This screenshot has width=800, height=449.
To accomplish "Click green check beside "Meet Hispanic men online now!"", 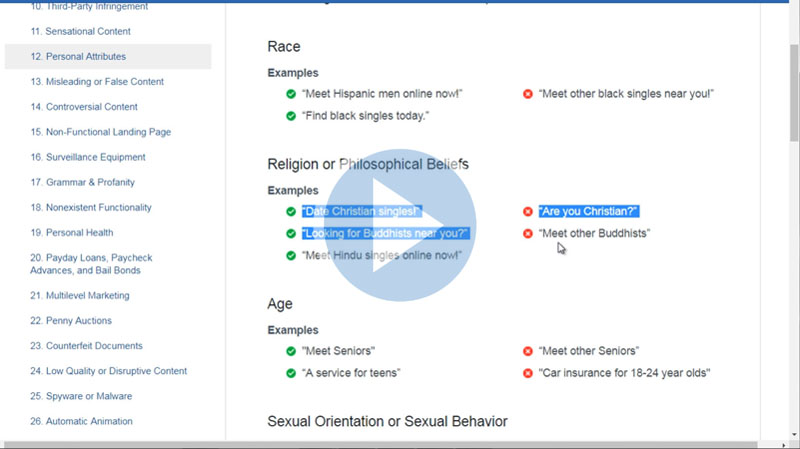I will [291, 94].
